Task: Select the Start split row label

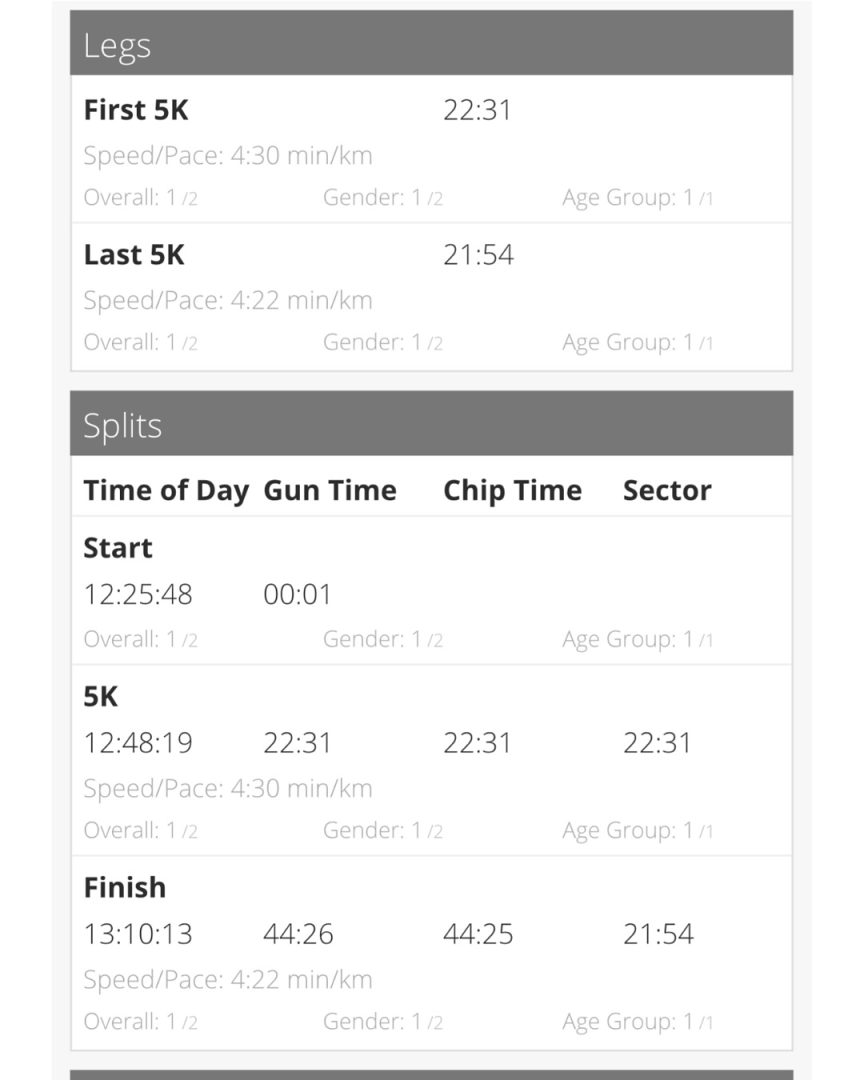Action: click(118, 548)
